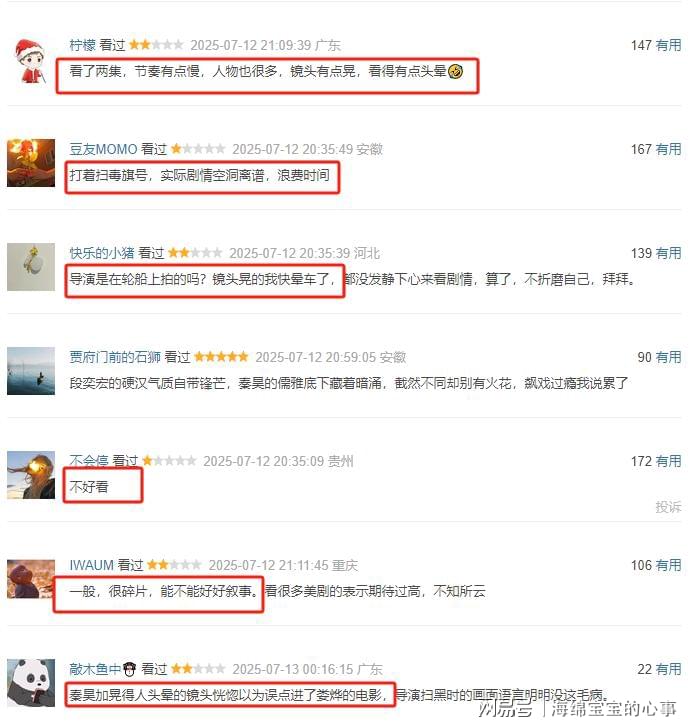
Task: Open 快乐的小猪's avatar picture
Action: coord(31,267)
